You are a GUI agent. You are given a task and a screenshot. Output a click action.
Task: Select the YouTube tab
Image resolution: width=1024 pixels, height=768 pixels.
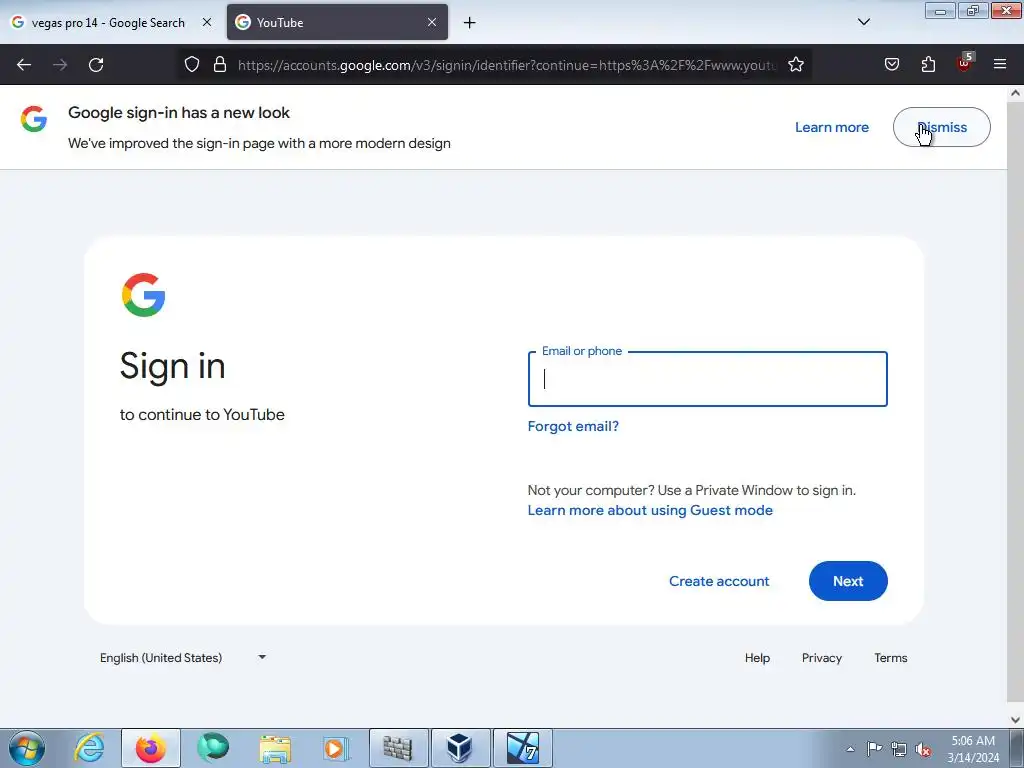click(x=337, y=22)
